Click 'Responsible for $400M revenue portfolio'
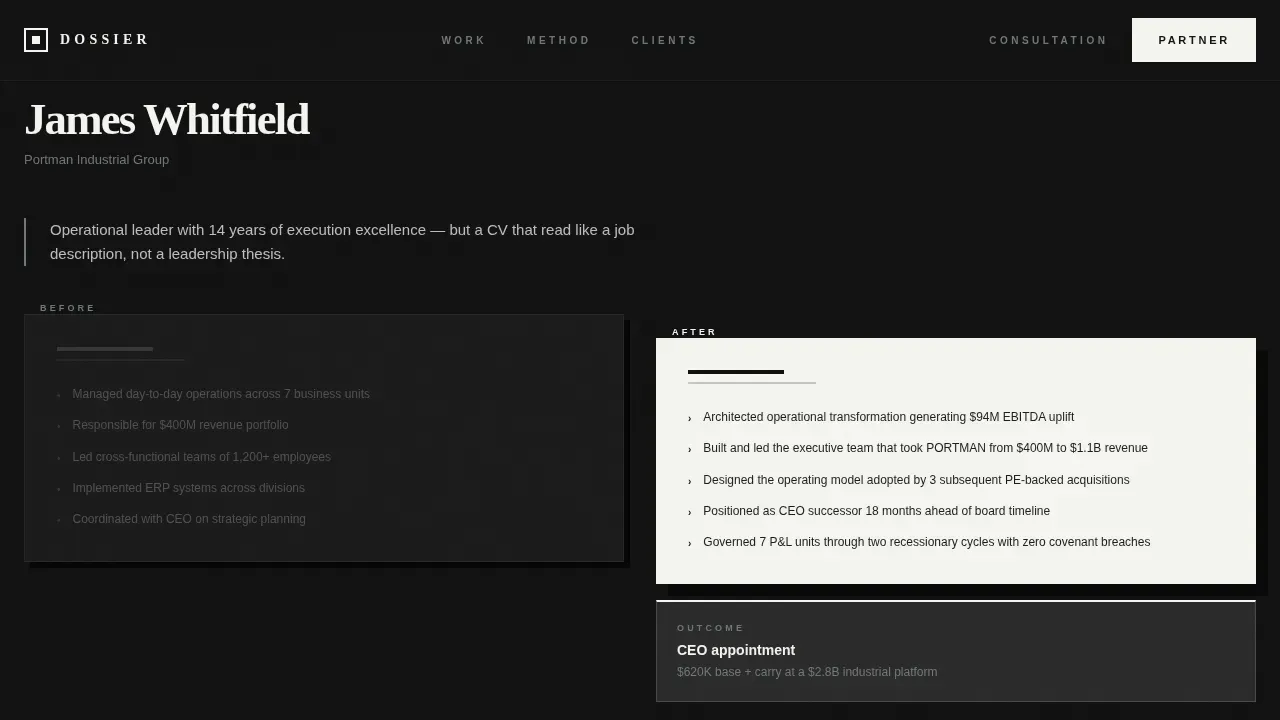The height and width of the screenshot is (720, 1280). (180, 425)
